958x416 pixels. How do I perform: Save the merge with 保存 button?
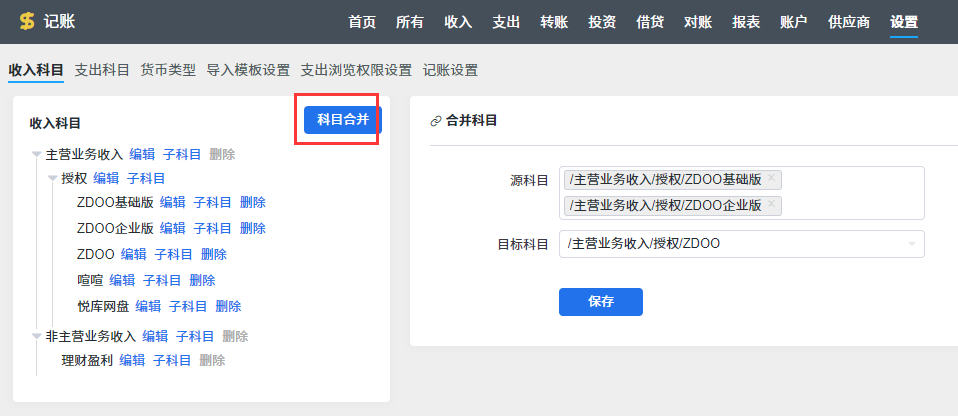pos(600,302)
